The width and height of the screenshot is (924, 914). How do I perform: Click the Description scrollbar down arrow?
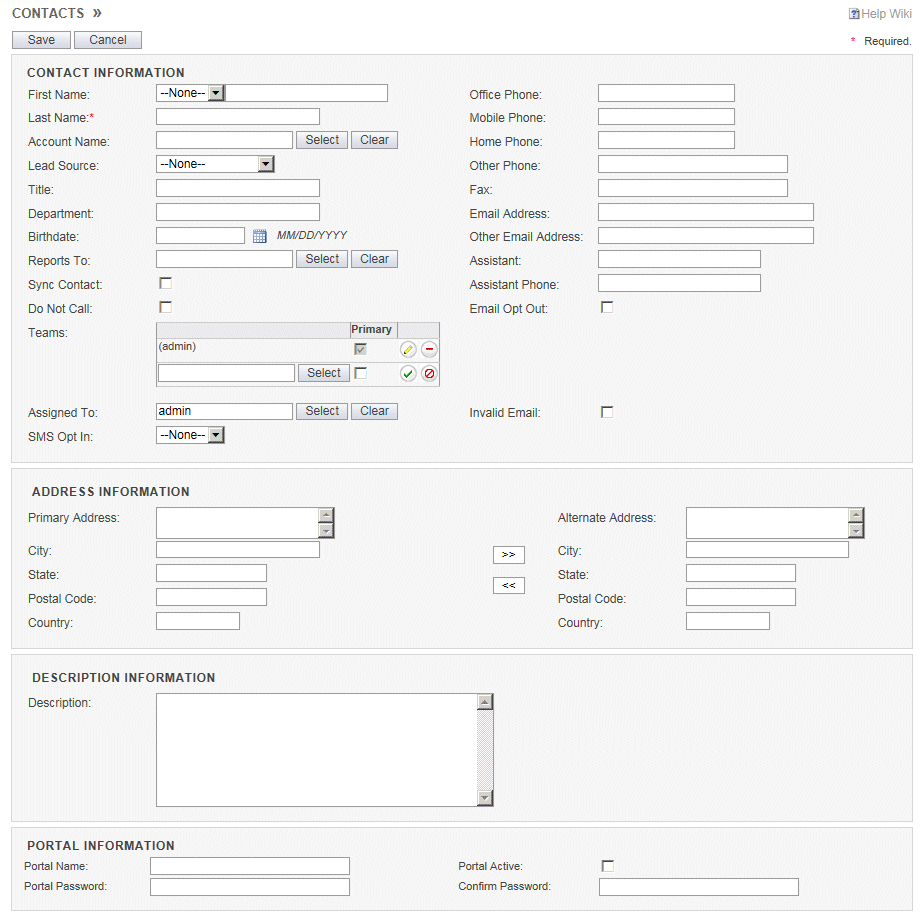tap(485, 798)
